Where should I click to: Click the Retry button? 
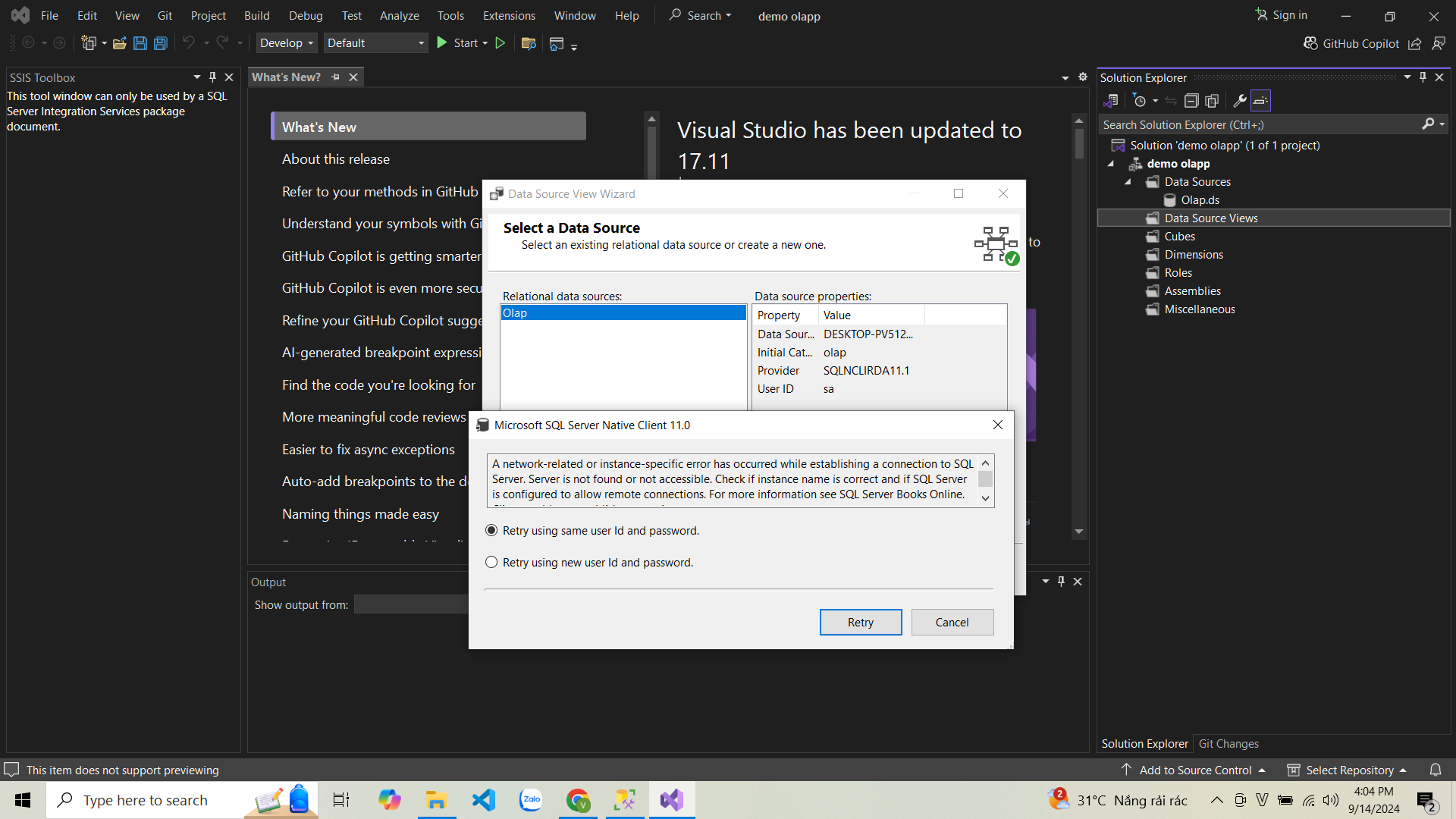click(x=861, y=623)
